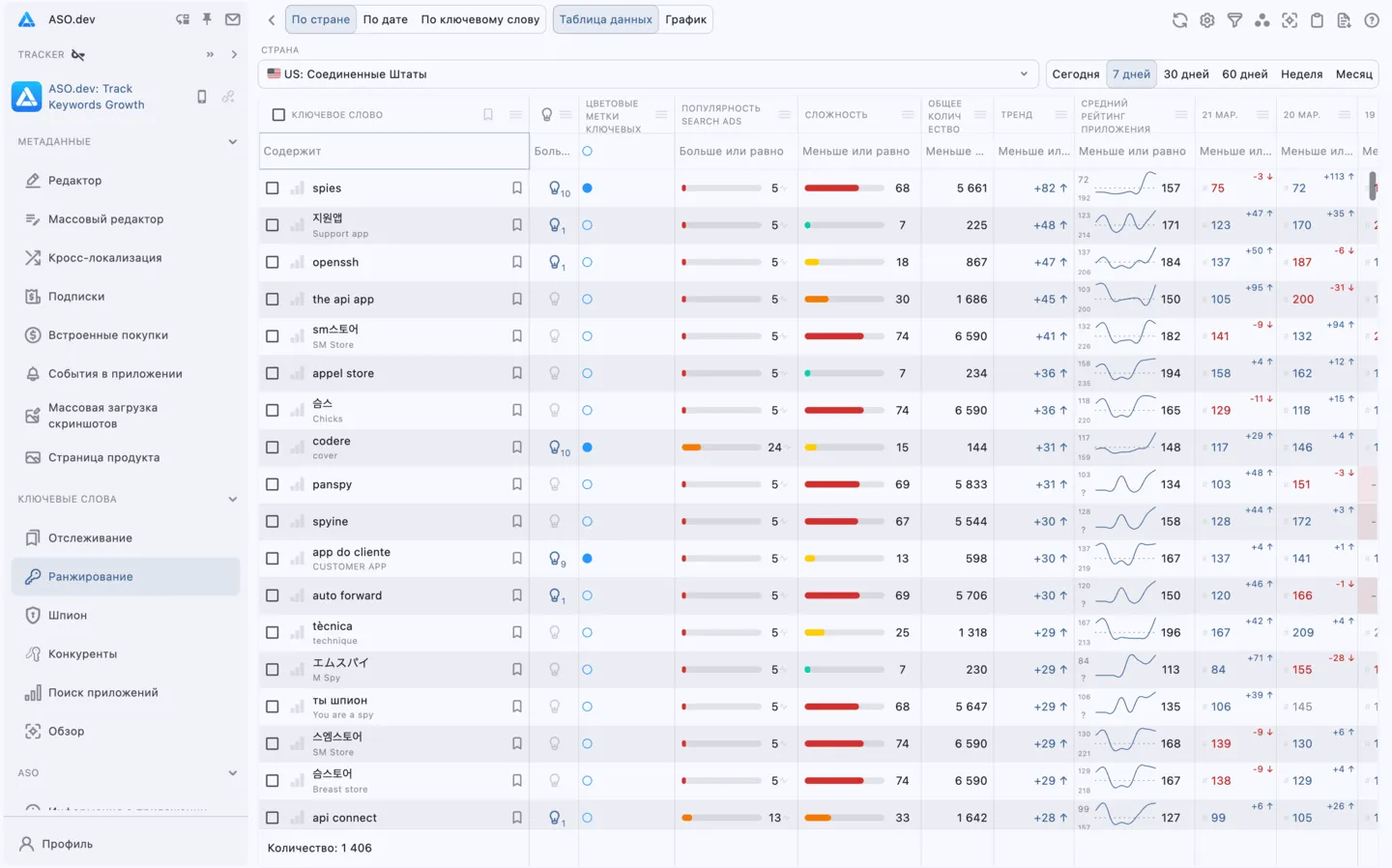Select the По дате tab
Screen dimensions: 1392x868
tap(385, 19)
